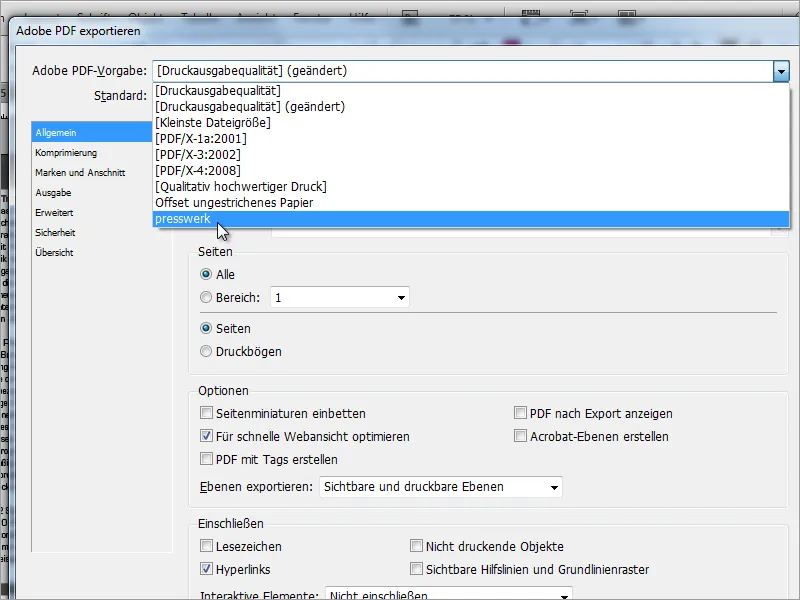800x600 pixels.
Task: Choose the presswerk PDF preset
Action: (471, 219)
